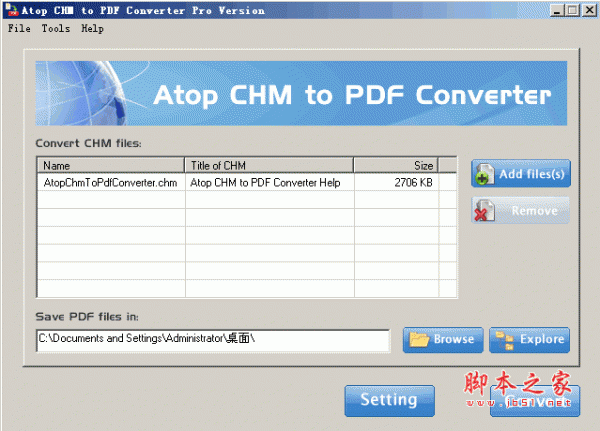Click the Convert button under the watermark
Screen dimensions: 600x431
(535, 401)
